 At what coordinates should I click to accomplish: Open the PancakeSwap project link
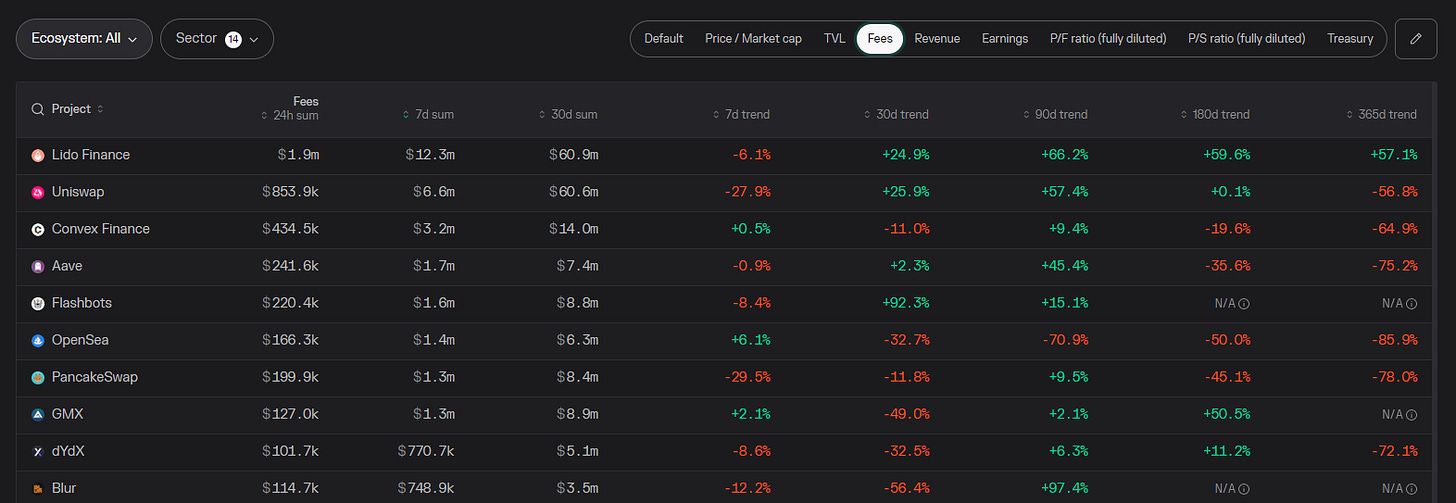95,377
